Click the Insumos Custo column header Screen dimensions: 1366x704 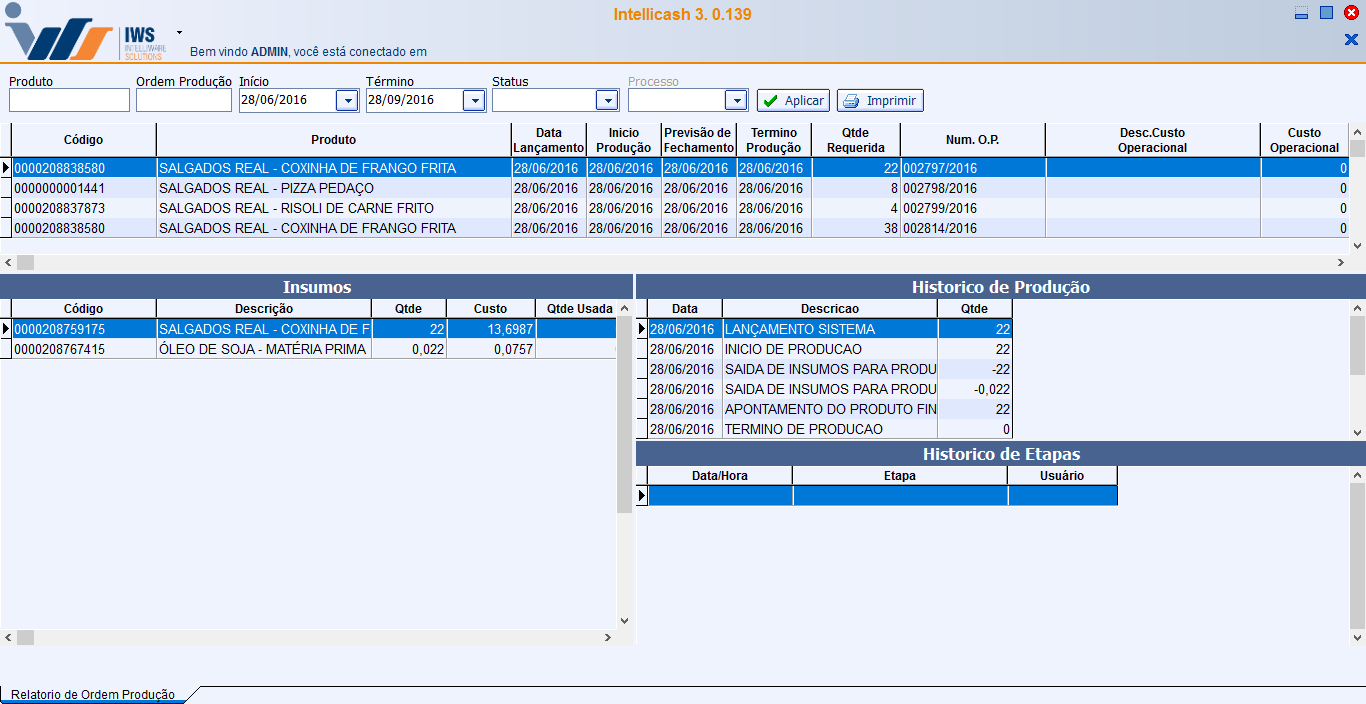click(x=490, y=309)
